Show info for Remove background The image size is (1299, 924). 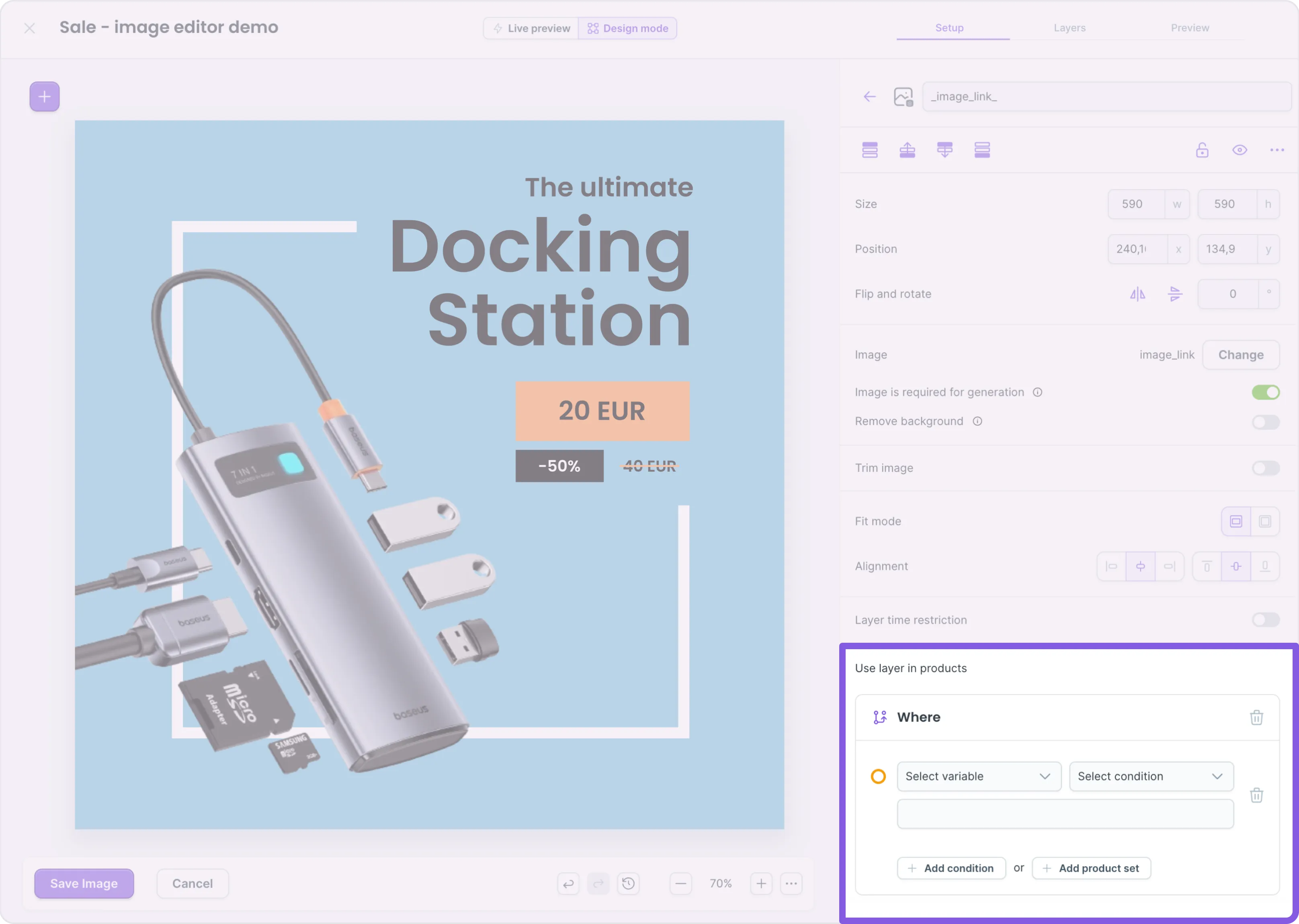[977, 421]
